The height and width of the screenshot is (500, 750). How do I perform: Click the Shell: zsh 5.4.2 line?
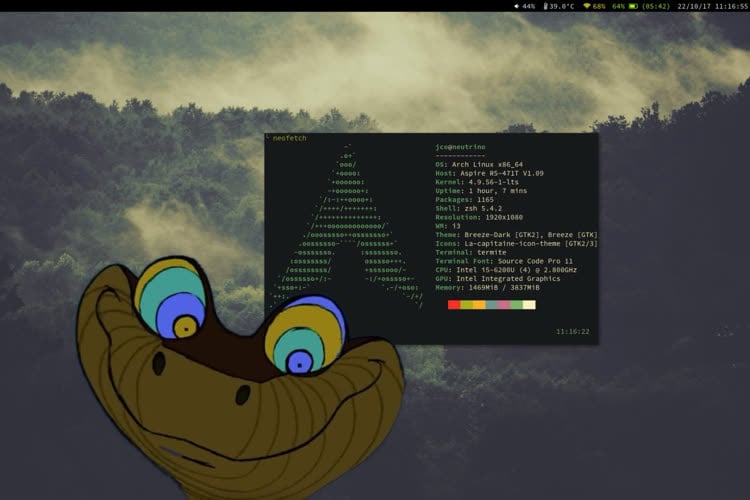(x=468, y=208)
